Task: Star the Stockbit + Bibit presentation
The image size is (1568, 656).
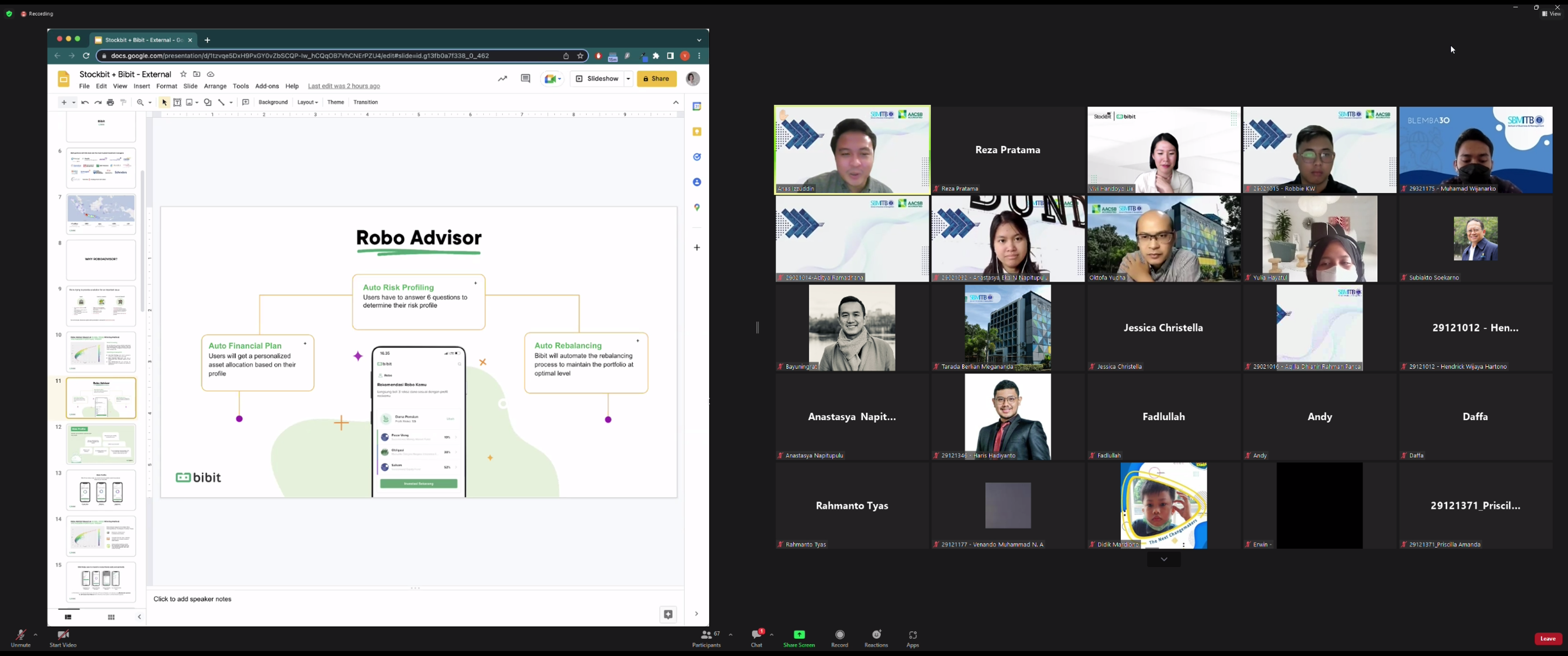Action: pos(183,74)
